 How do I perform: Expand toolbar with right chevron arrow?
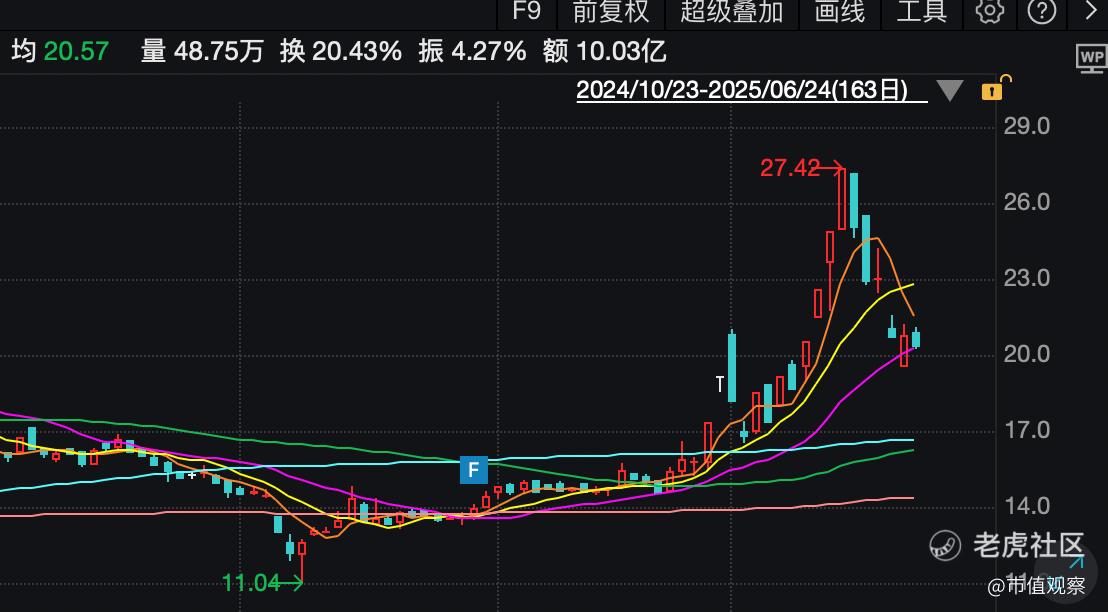point(1091,11)
